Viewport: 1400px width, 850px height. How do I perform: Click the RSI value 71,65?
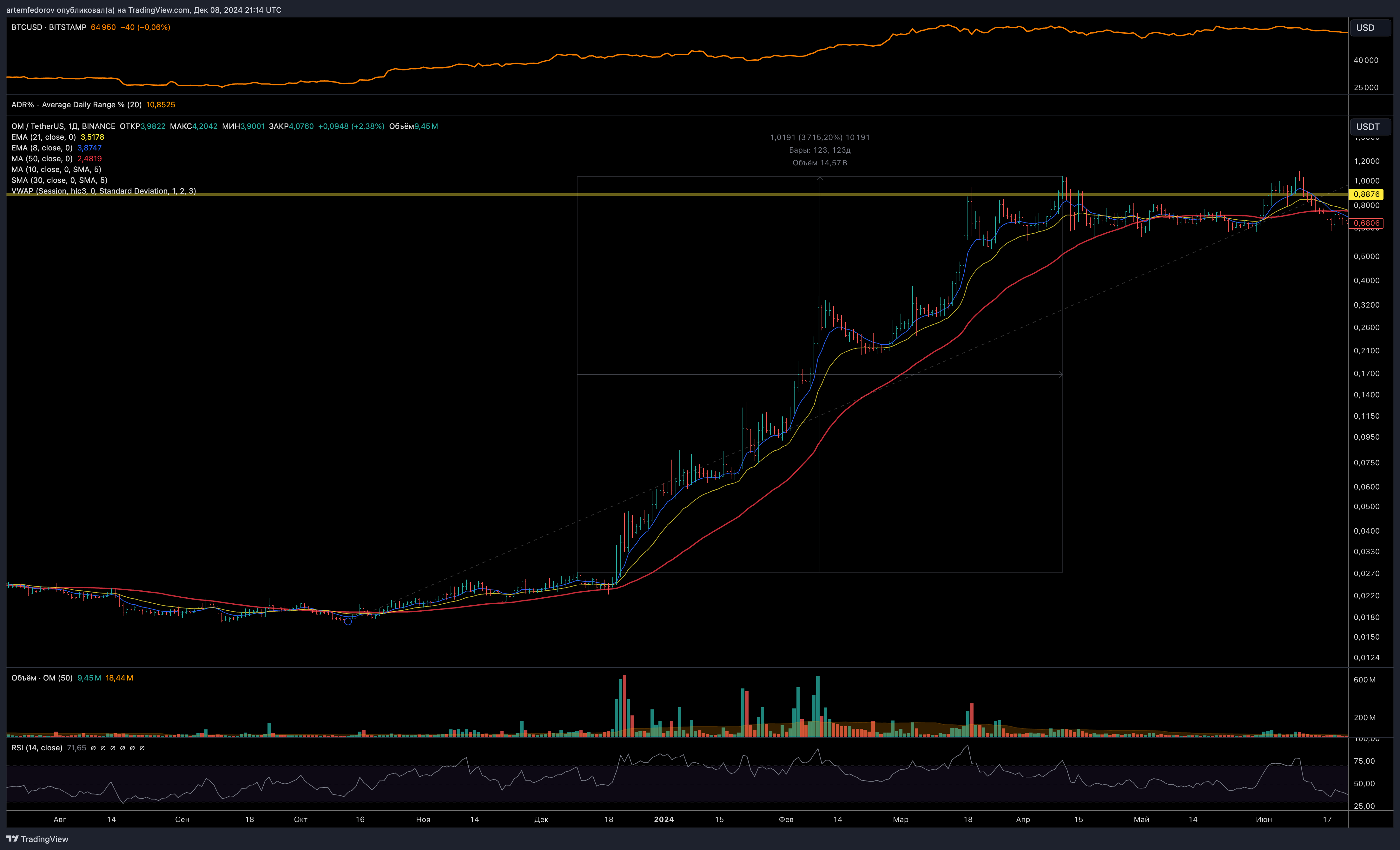(77, 748)
